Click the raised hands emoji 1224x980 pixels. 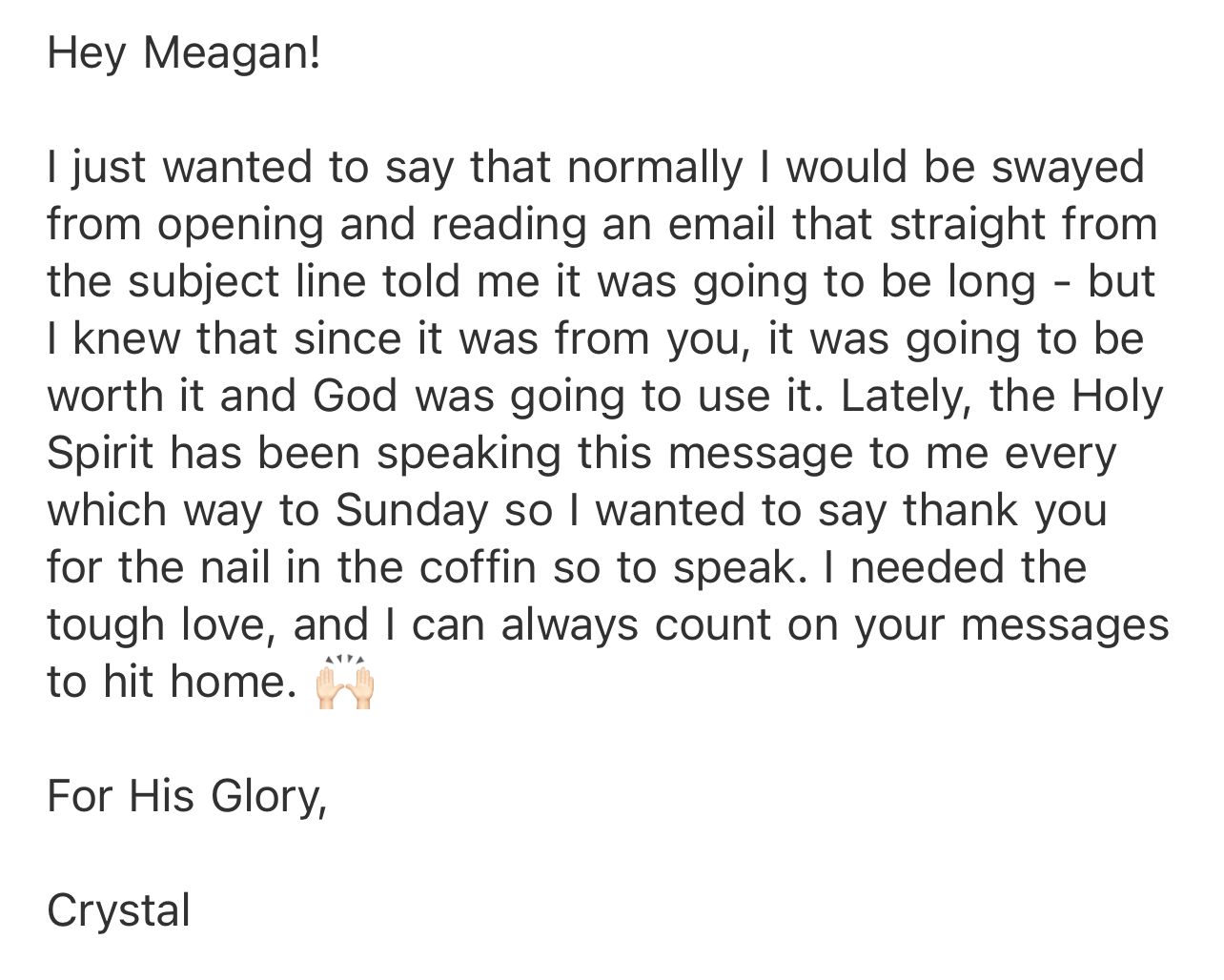click(344, 683)
